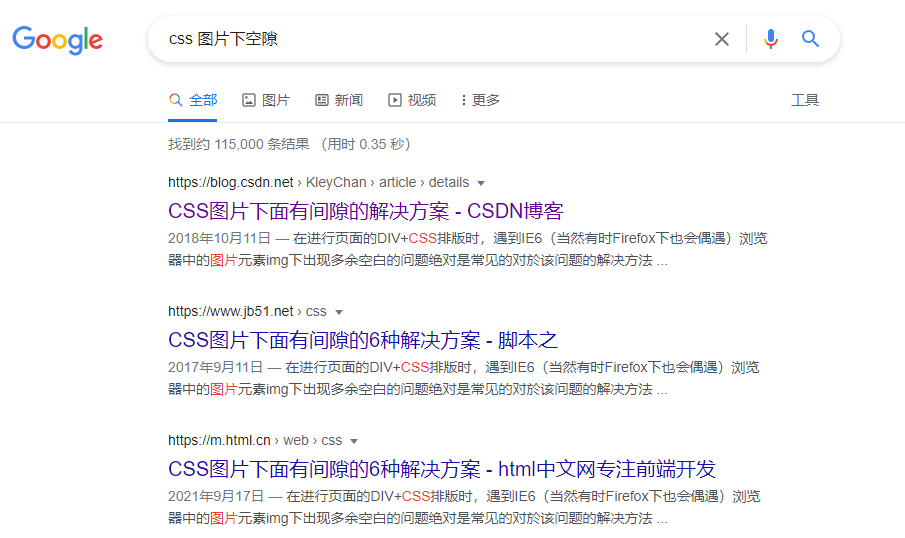Expand dropdown arrow next to www.jb51.net URL

339,312
